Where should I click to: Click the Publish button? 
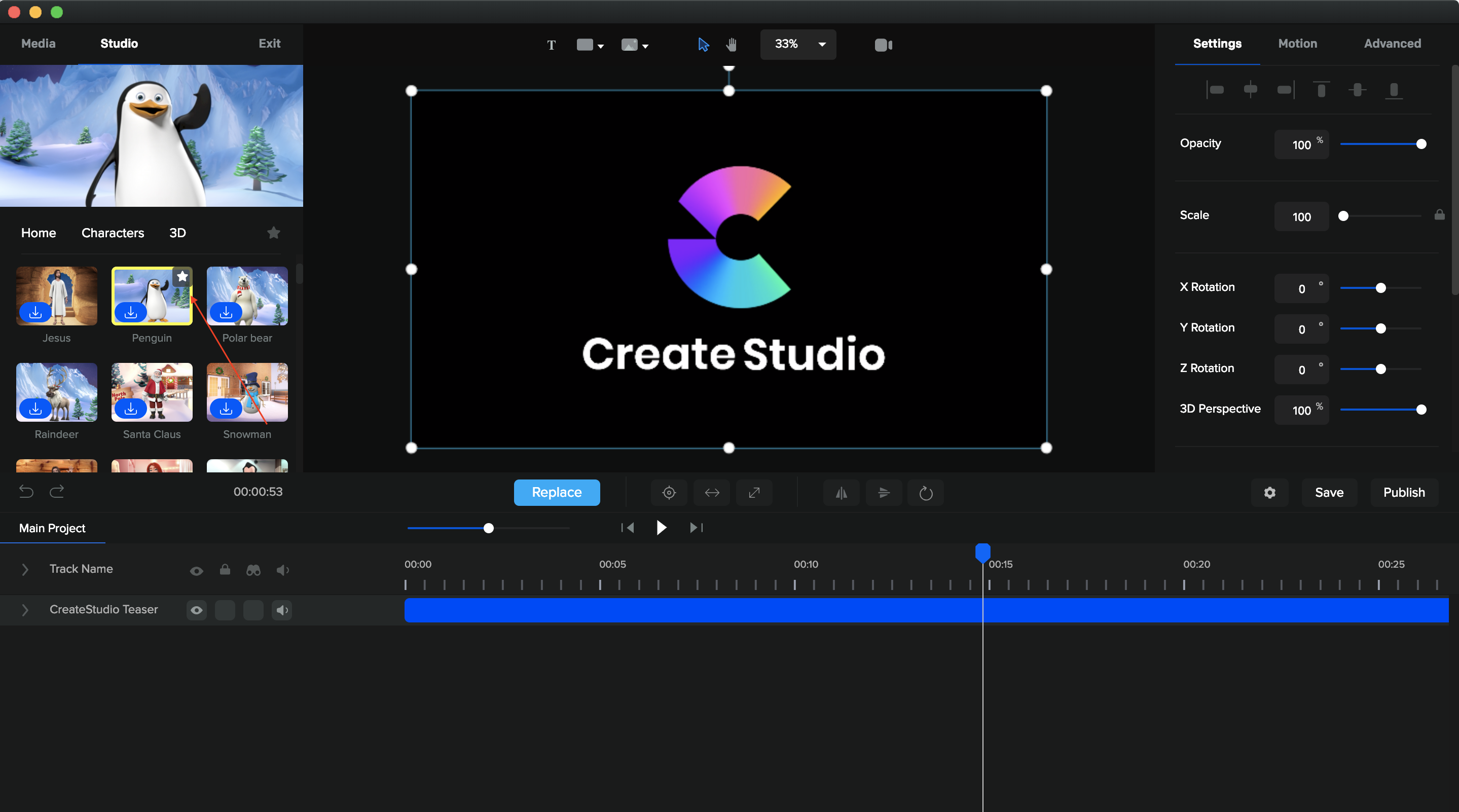(1404, 493)
